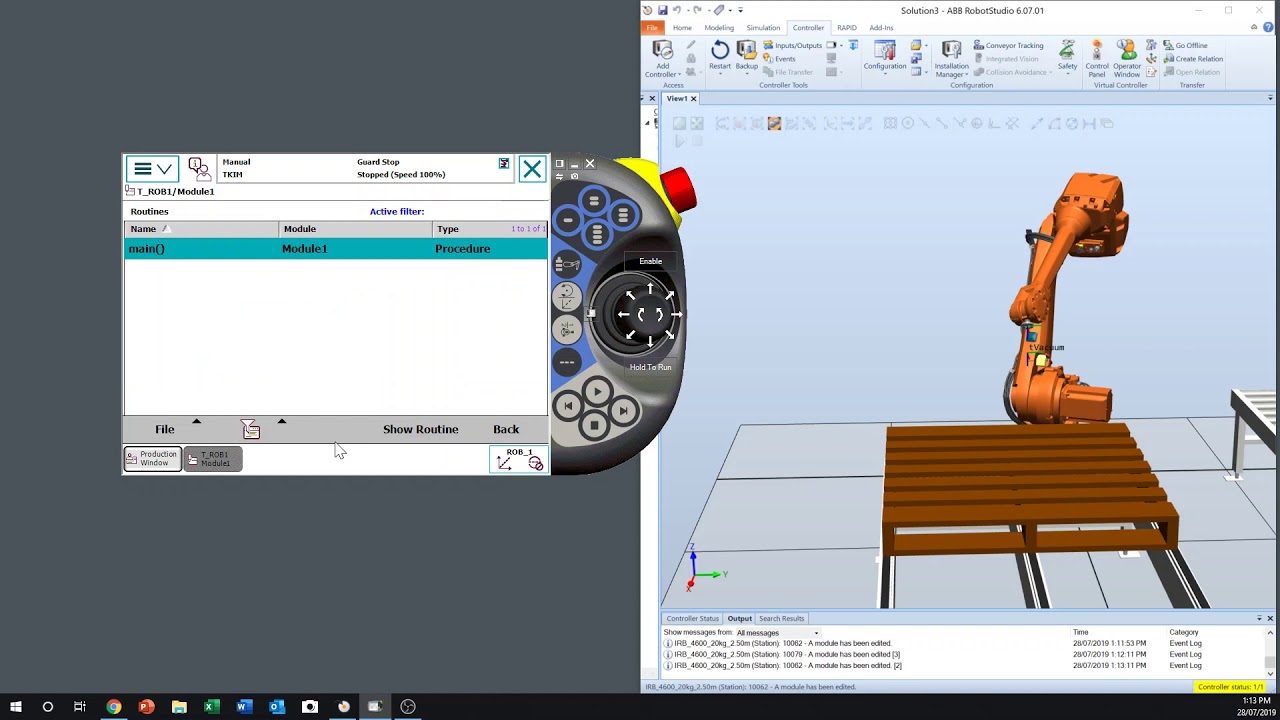Switch to Controller Status tab

pos(692,618)
